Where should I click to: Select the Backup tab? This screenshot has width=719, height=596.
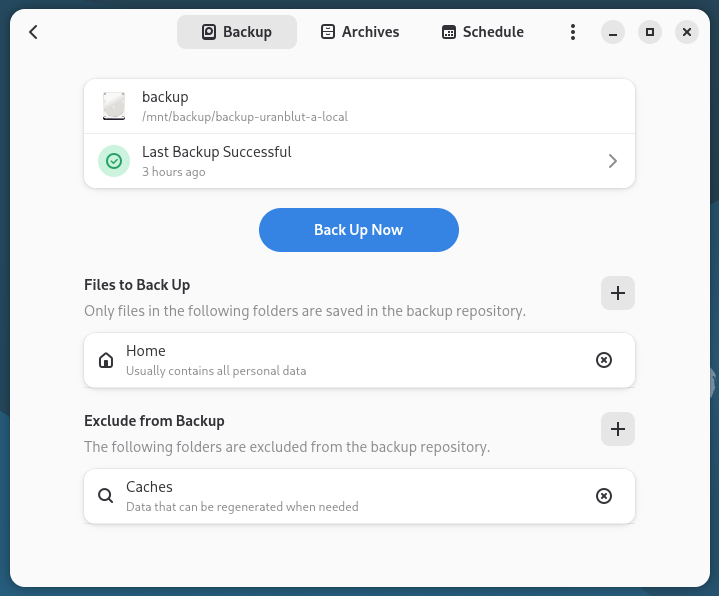[237, 32]
